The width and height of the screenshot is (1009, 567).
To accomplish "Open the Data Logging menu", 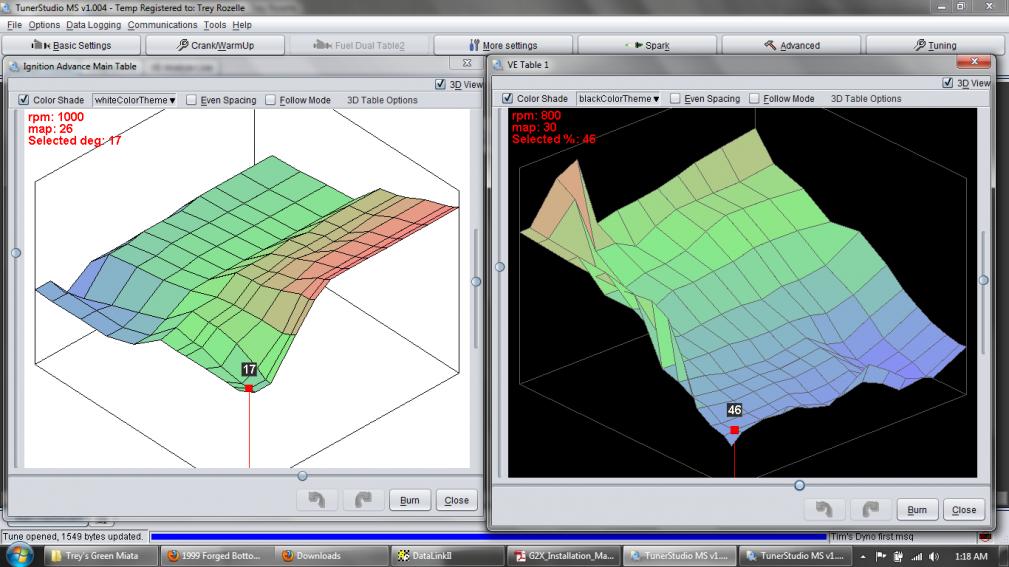I will 94,25.
